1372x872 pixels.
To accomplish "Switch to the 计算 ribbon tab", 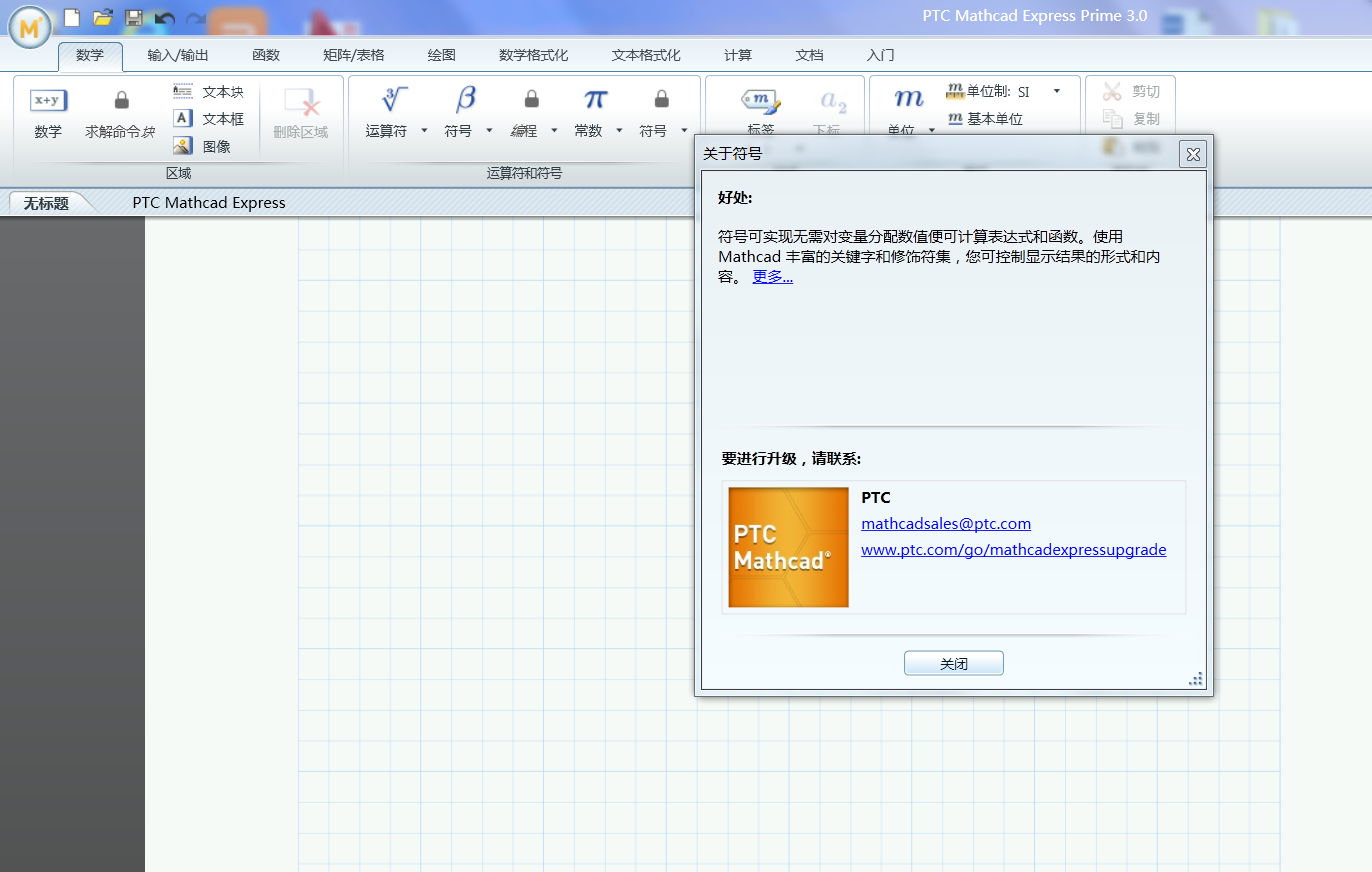I will (x=738, y=56).
